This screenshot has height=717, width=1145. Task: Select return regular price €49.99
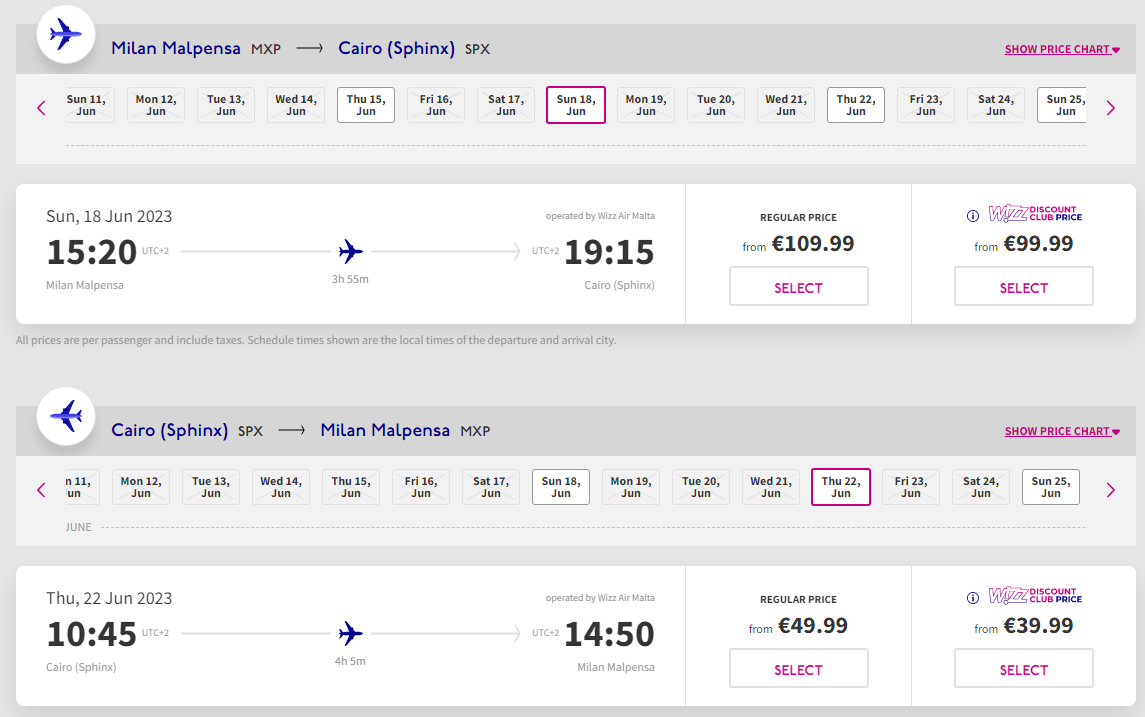point(799,668)
